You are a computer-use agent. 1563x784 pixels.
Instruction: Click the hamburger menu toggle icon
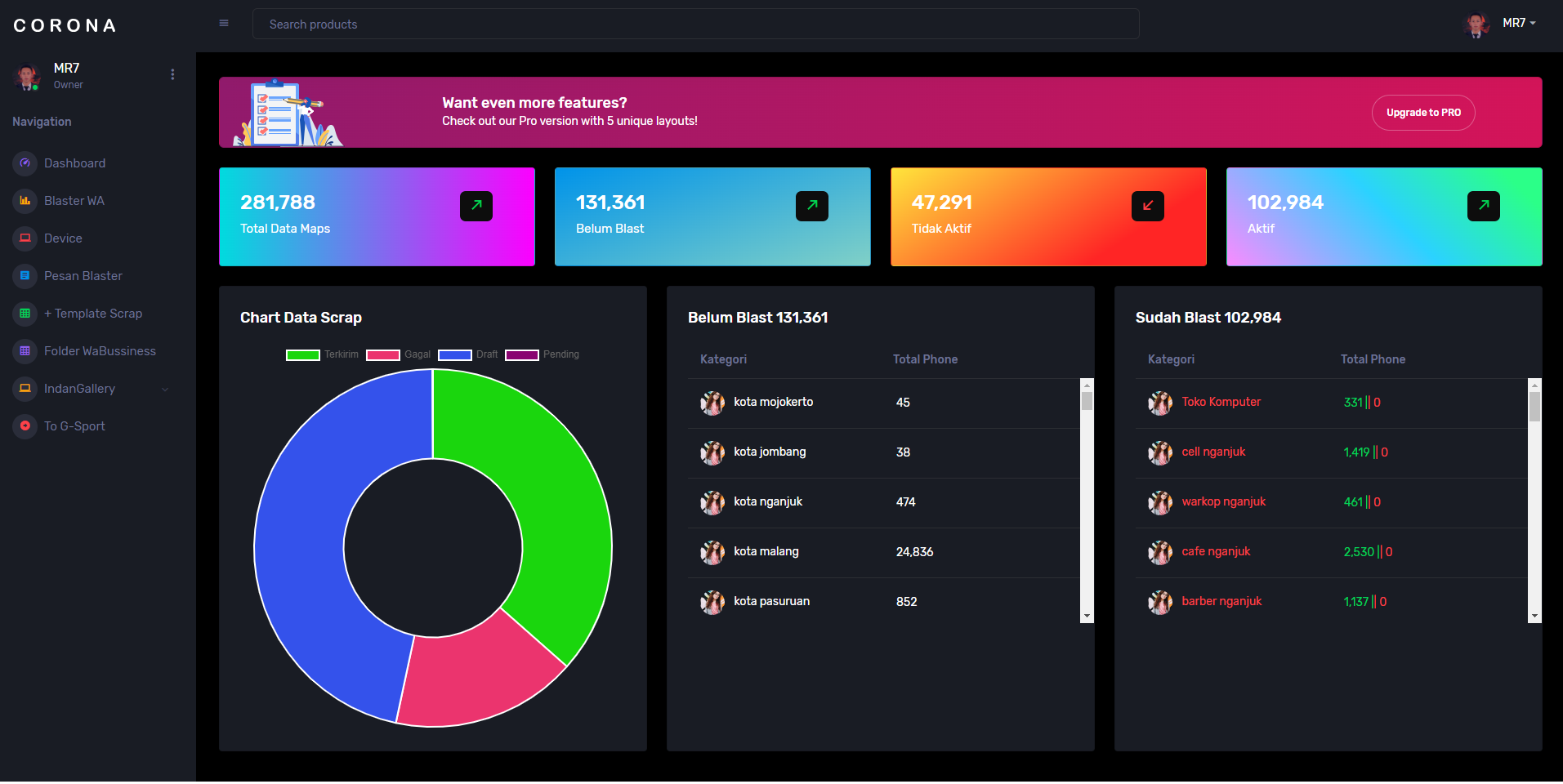pyautogui.click(x=224, y=24)
